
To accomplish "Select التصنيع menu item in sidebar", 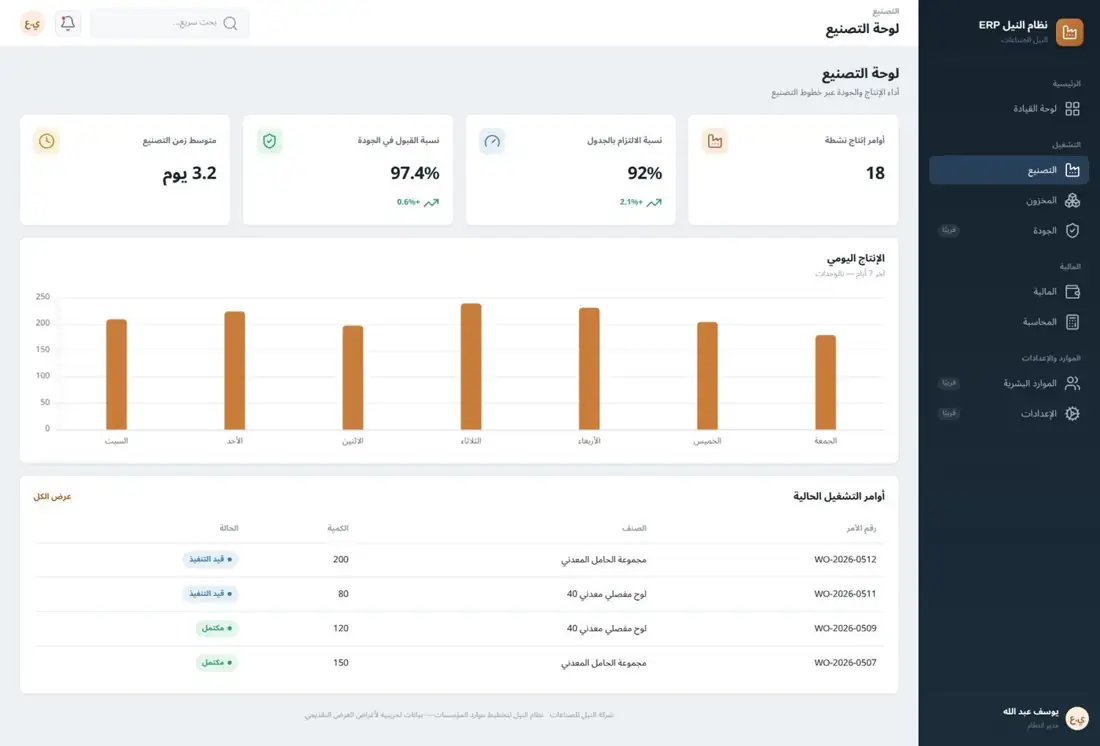I will (1010, 170).
